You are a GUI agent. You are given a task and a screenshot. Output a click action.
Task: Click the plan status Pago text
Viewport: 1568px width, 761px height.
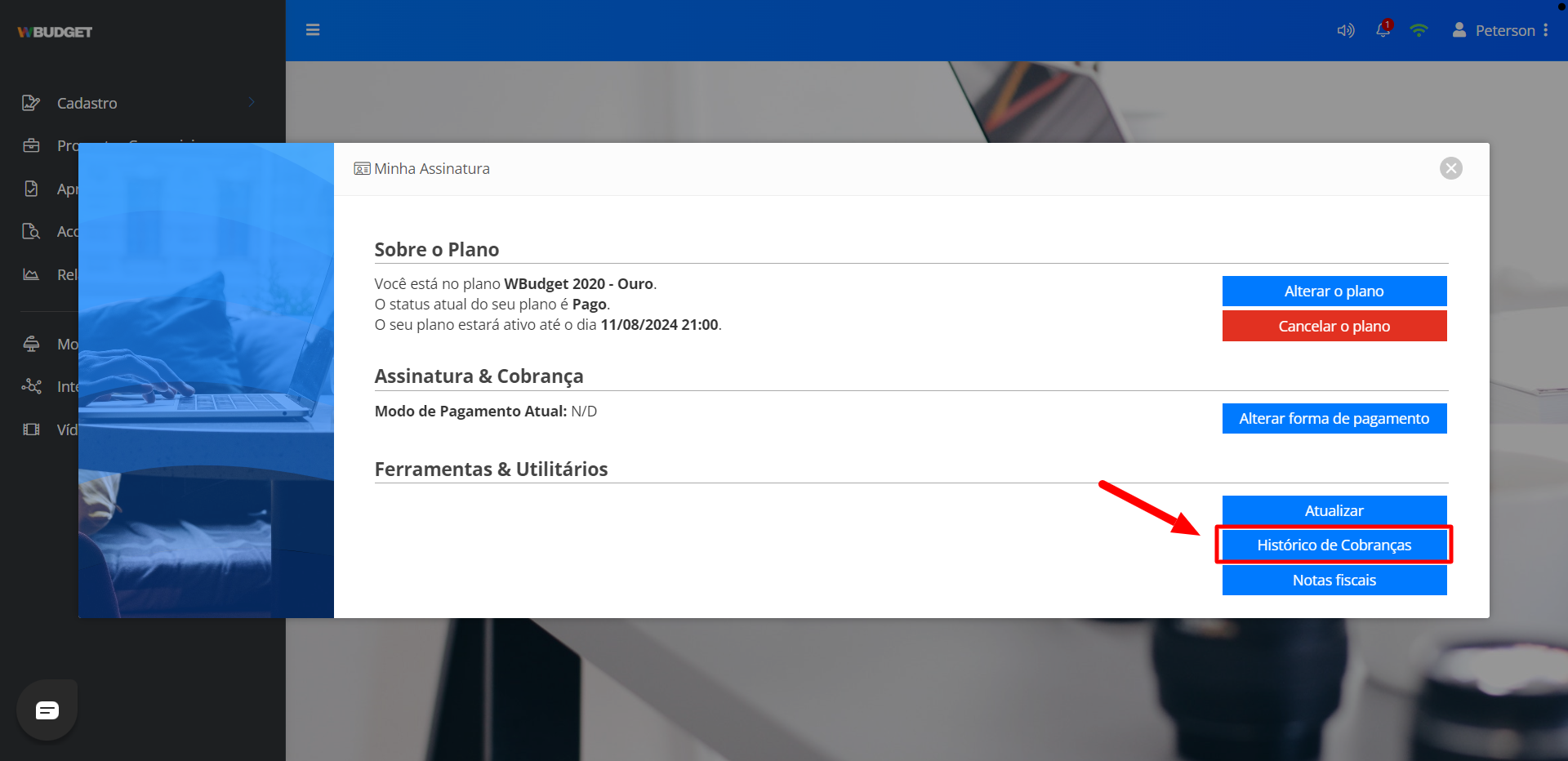[590, 304]
